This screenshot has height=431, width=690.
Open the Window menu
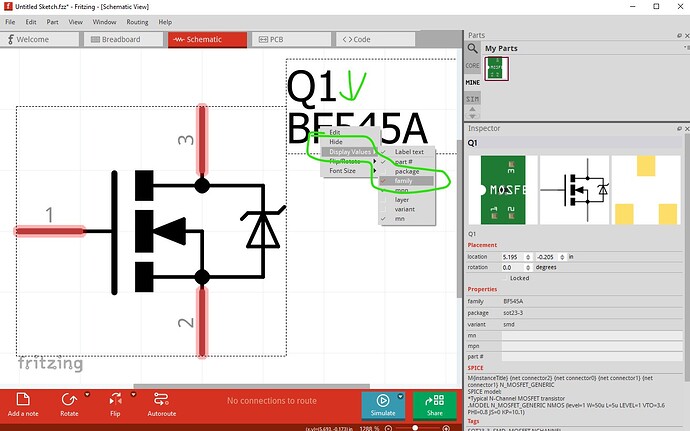104,22
